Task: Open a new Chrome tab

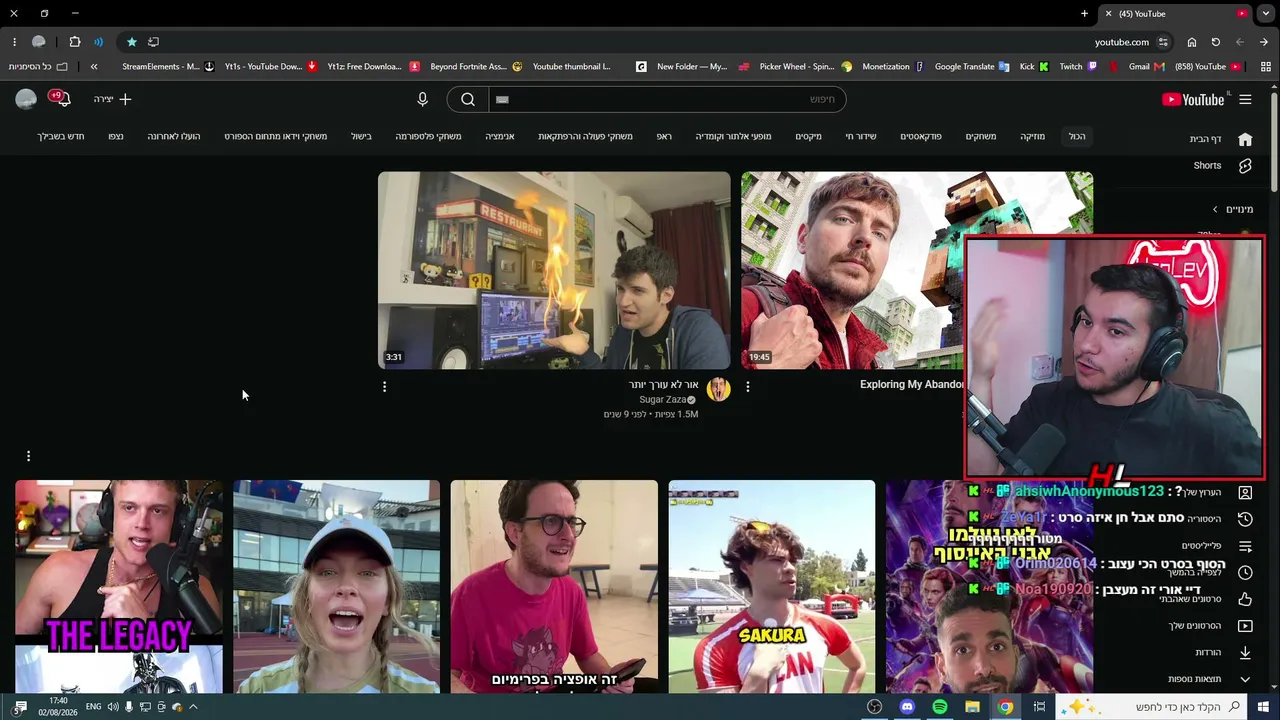Action: 1084,14
